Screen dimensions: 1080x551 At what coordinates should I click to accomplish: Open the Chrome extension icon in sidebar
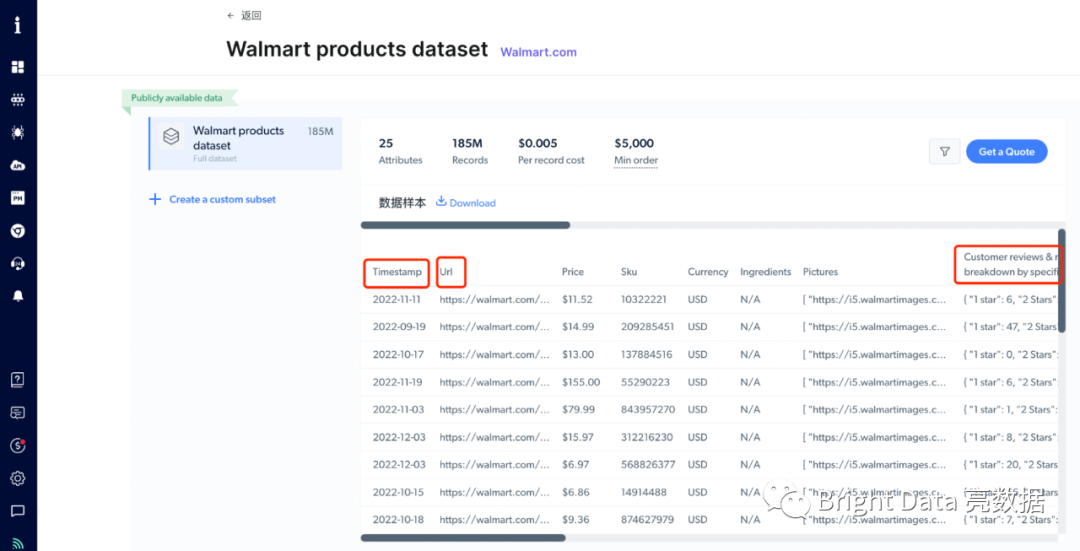18,231
